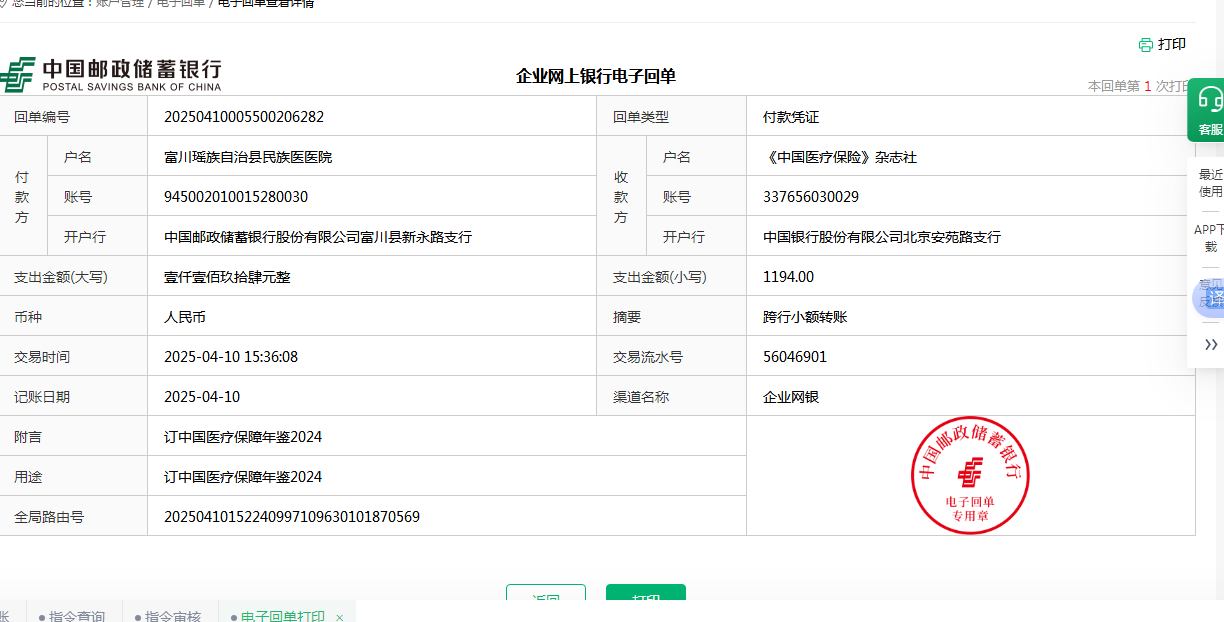Image resolution: width=1224 pixels, height=622 pixels.
Task: Click the 记账日期 label
Action: (x=42, y=397)
